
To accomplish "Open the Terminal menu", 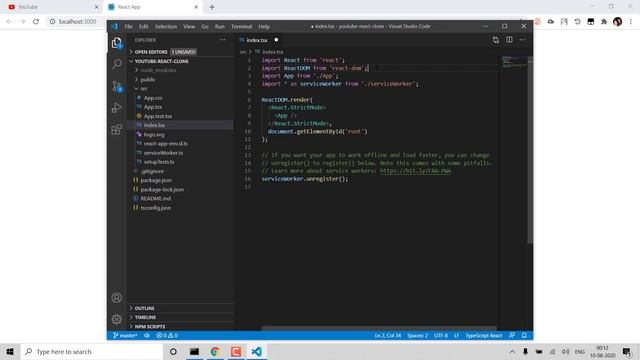I will [242, 26].
